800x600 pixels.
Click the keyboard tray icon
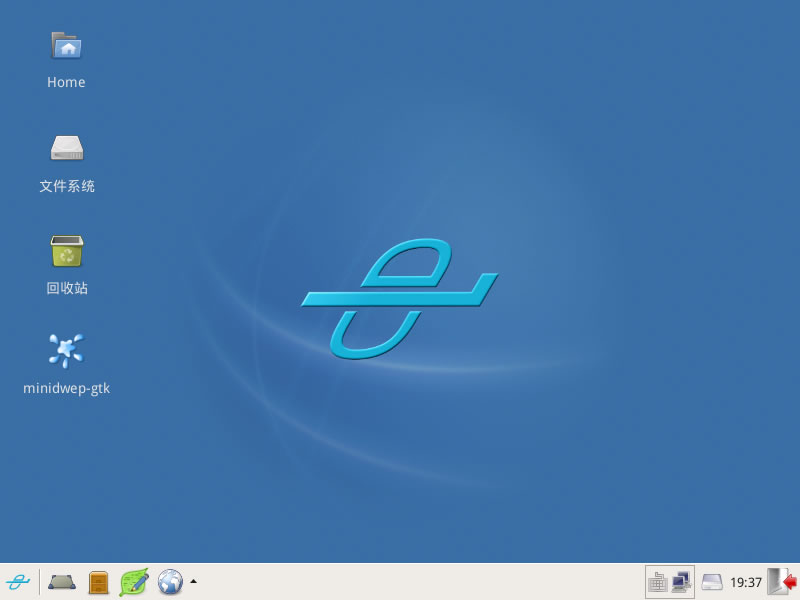pos(658,582)
